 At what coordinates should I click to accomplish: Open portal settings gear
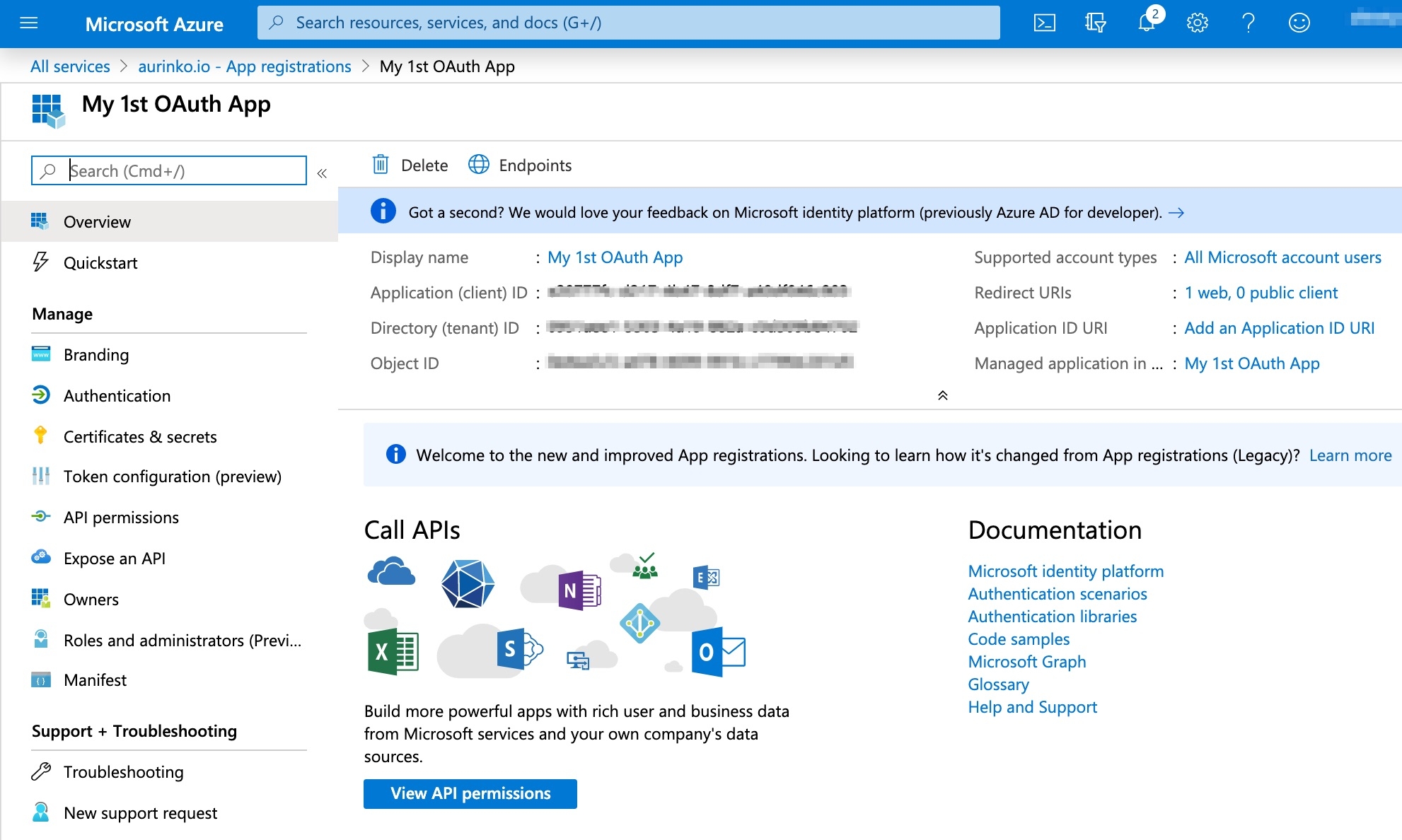(1197, 23)
